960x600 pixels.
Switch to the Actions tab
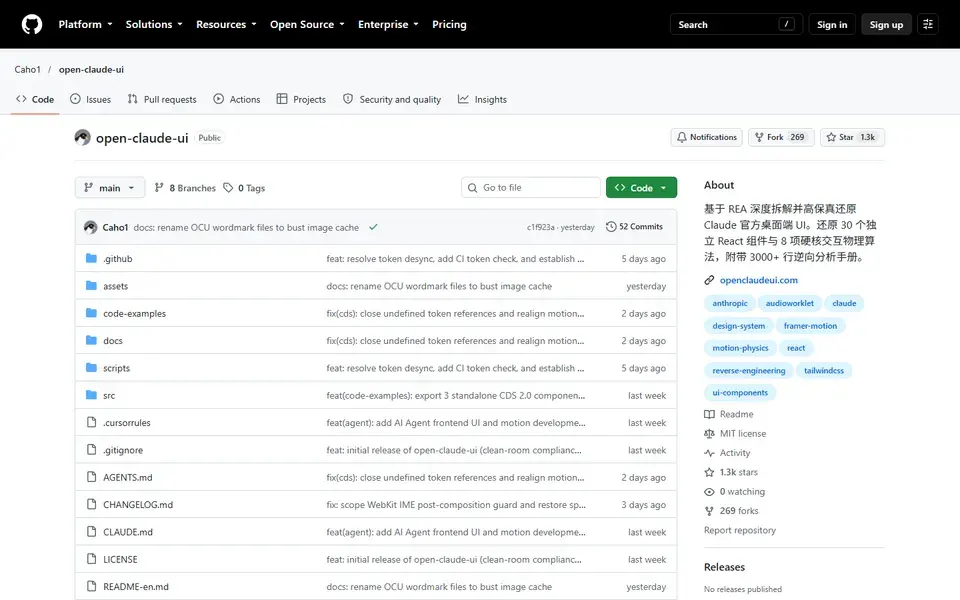coord(237,99)
